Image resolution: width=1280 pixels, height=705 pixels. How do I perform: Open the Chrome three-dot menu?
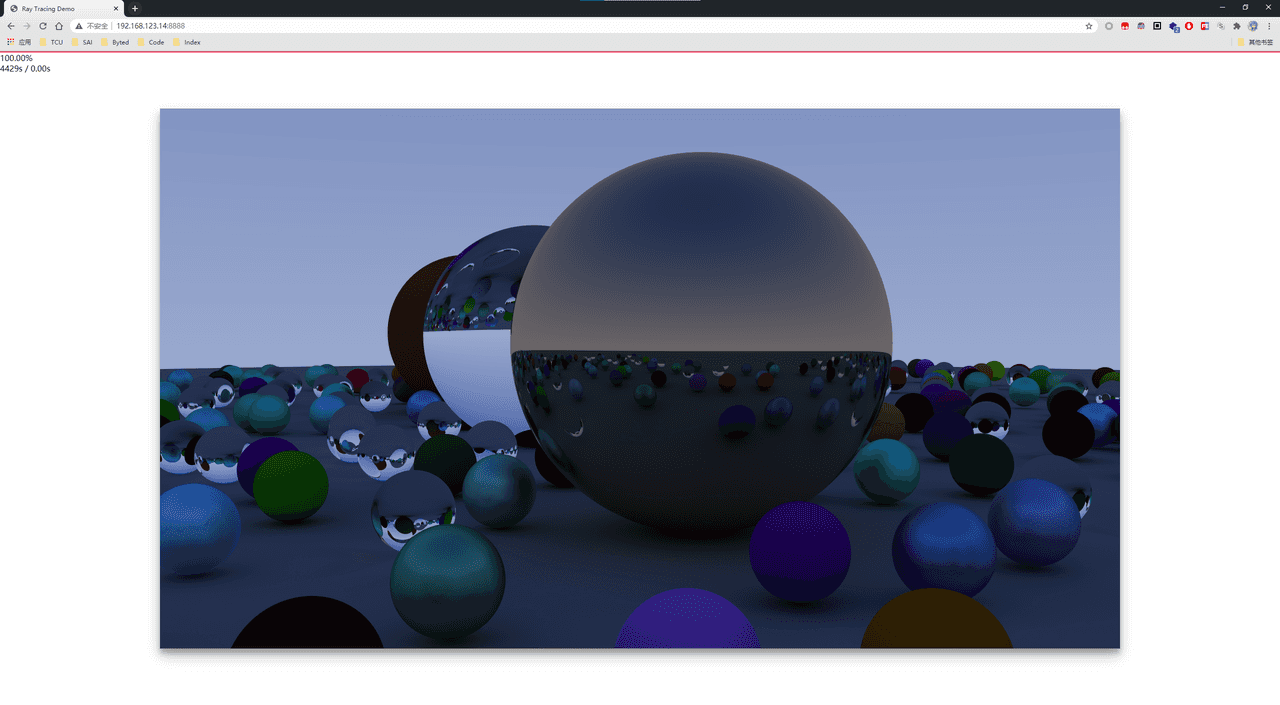click(1269, 26)
